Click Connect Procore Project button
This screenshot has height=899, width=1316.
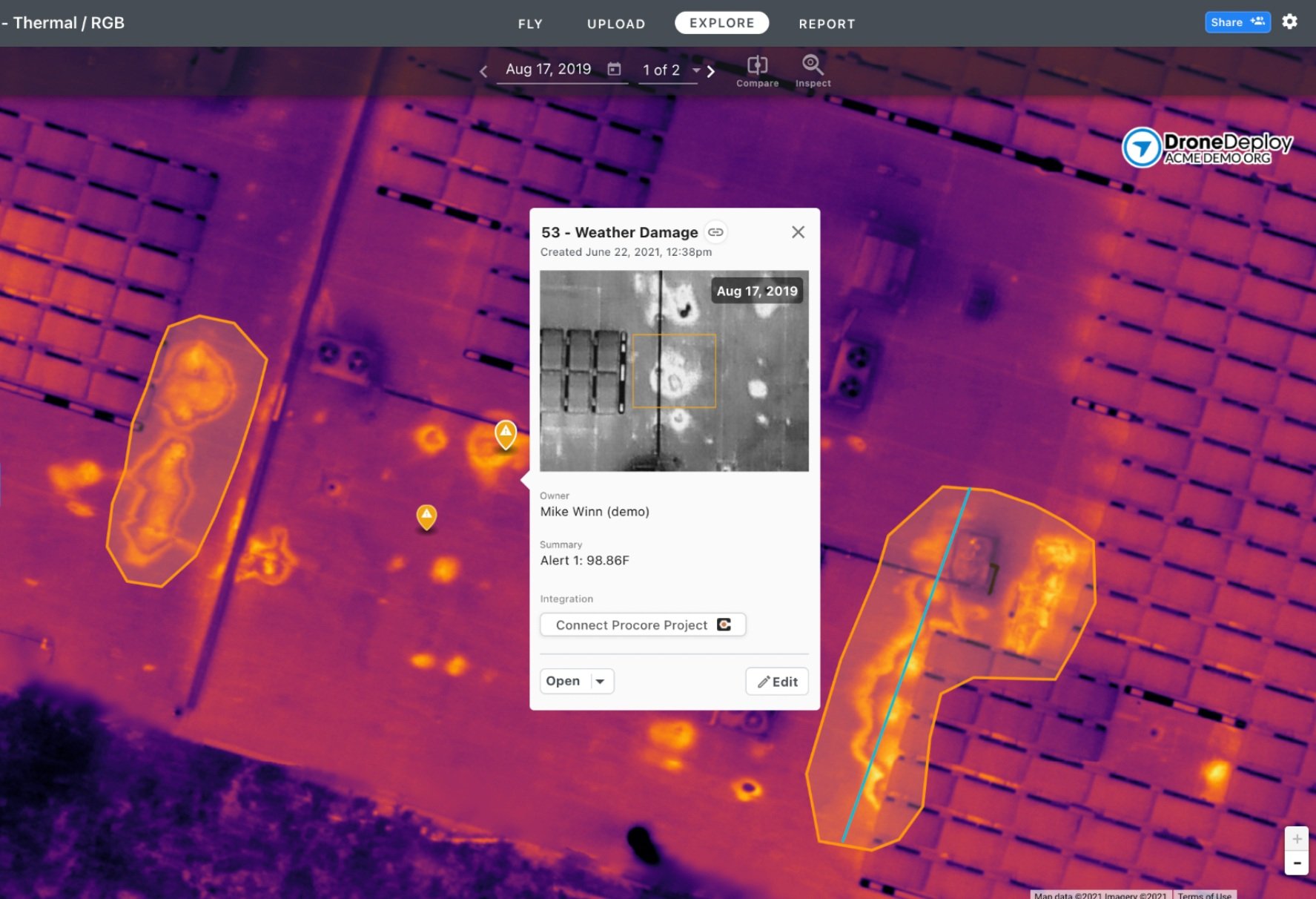click(643, 625)
